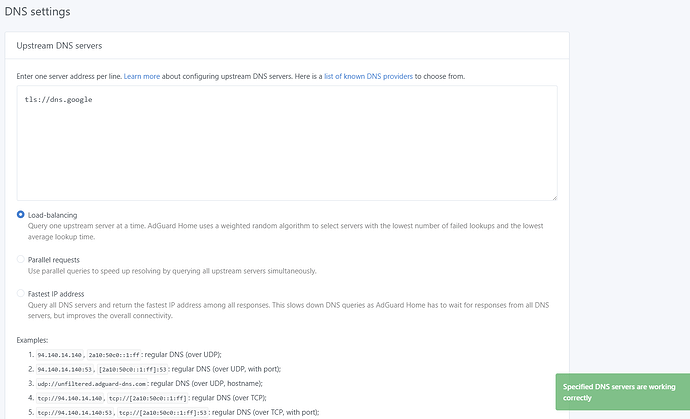The width and height of the screenshot is (690, 419).
Task: Dismiss the green 'DNS servers are working correctly' toast
Action: 620,391
